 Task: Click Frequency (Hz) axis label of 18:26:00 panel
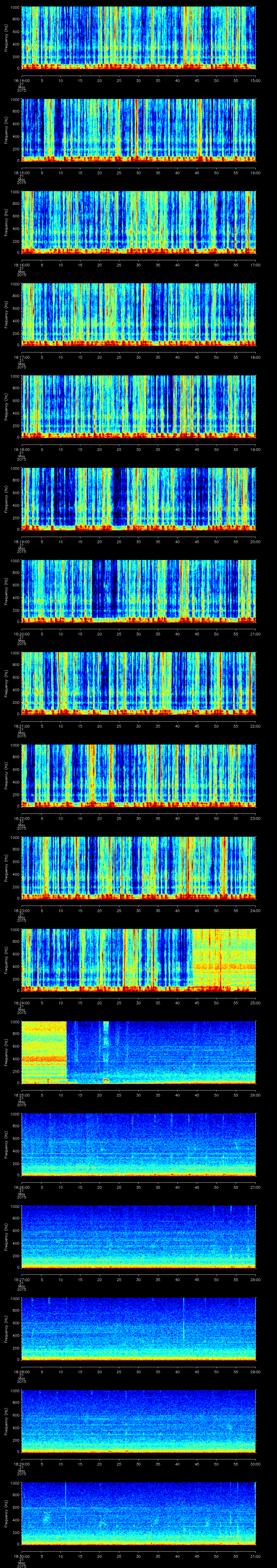6,1144
